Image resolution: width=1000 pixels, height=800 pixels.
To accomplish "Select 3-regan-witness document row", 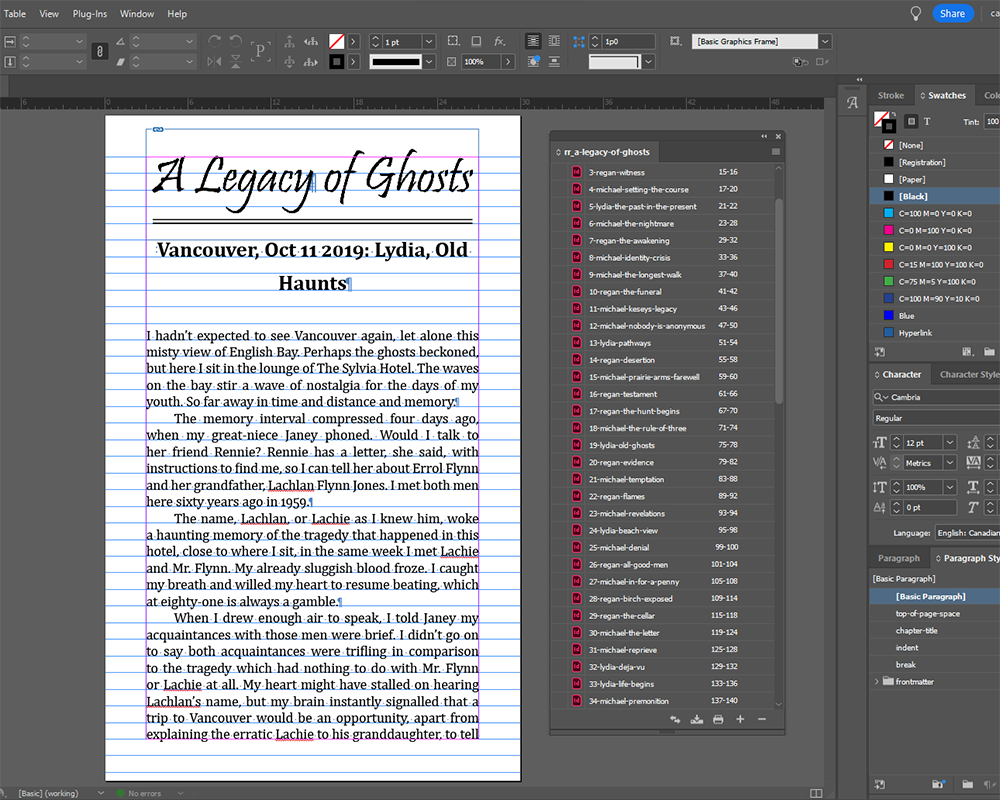I will (663, 172).
